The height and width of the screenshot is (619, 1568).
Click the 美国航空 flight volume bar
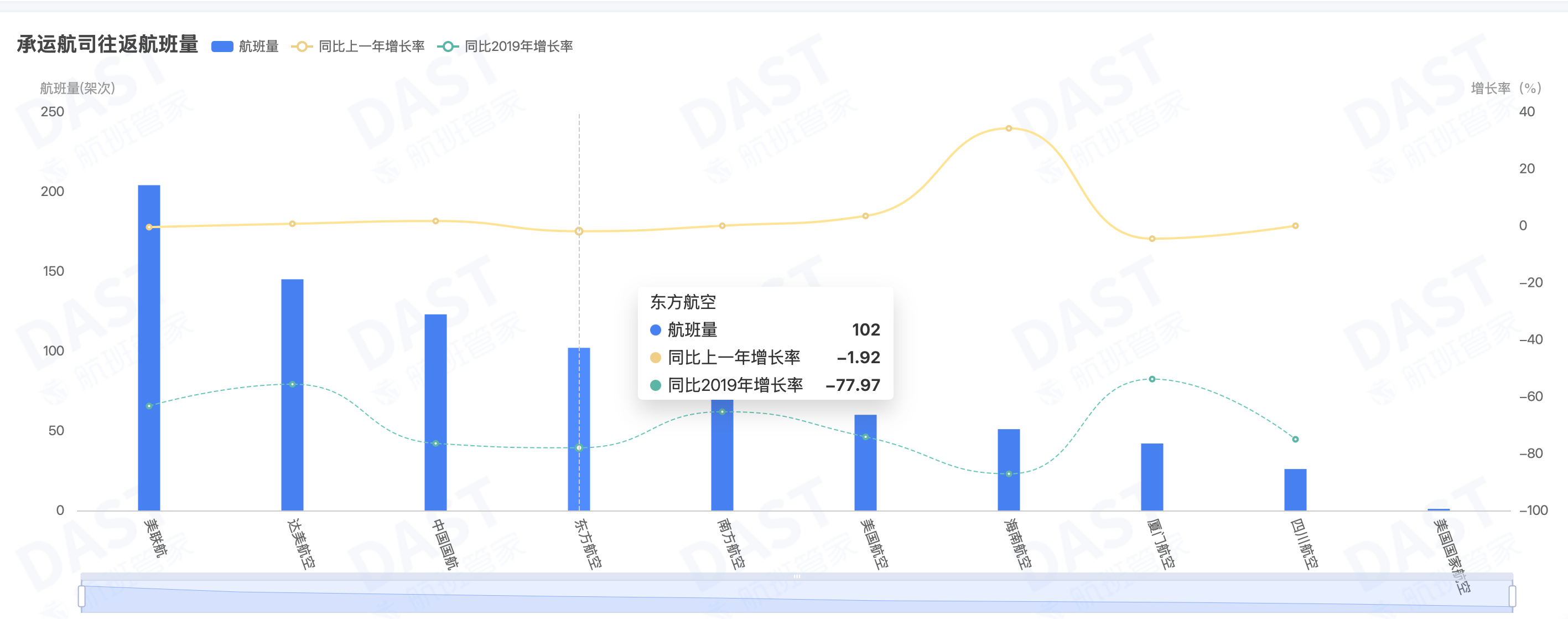point(865,462)
